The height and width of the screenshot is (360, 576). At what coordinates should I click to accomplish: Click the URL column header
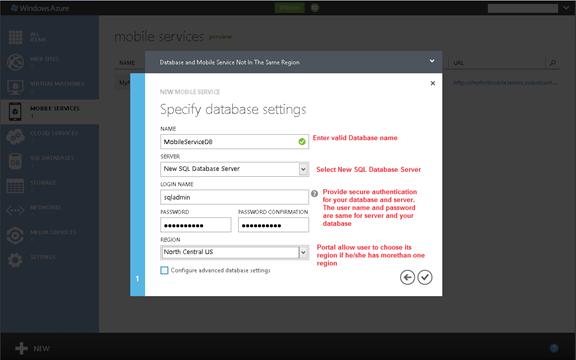(458, 63)
